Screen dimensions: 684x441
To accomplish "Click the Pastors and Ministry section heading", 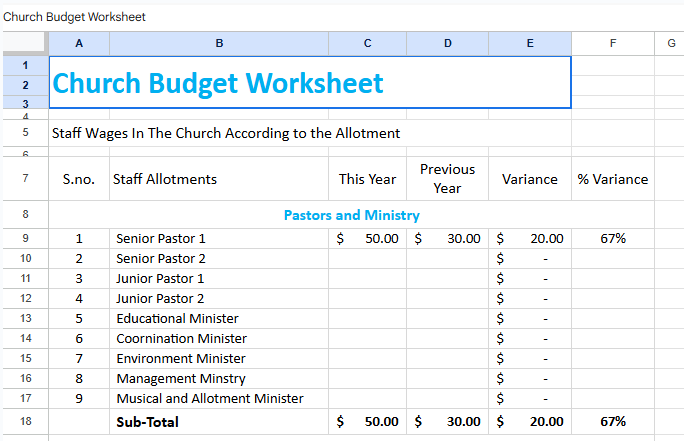I will tap(352, 215).
